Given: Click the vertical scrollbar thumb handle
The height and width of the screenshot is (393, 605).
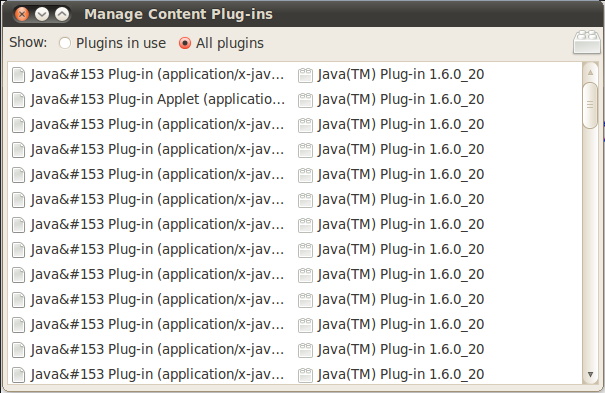Looking at the screenshot, I should [x=590, y=105].
